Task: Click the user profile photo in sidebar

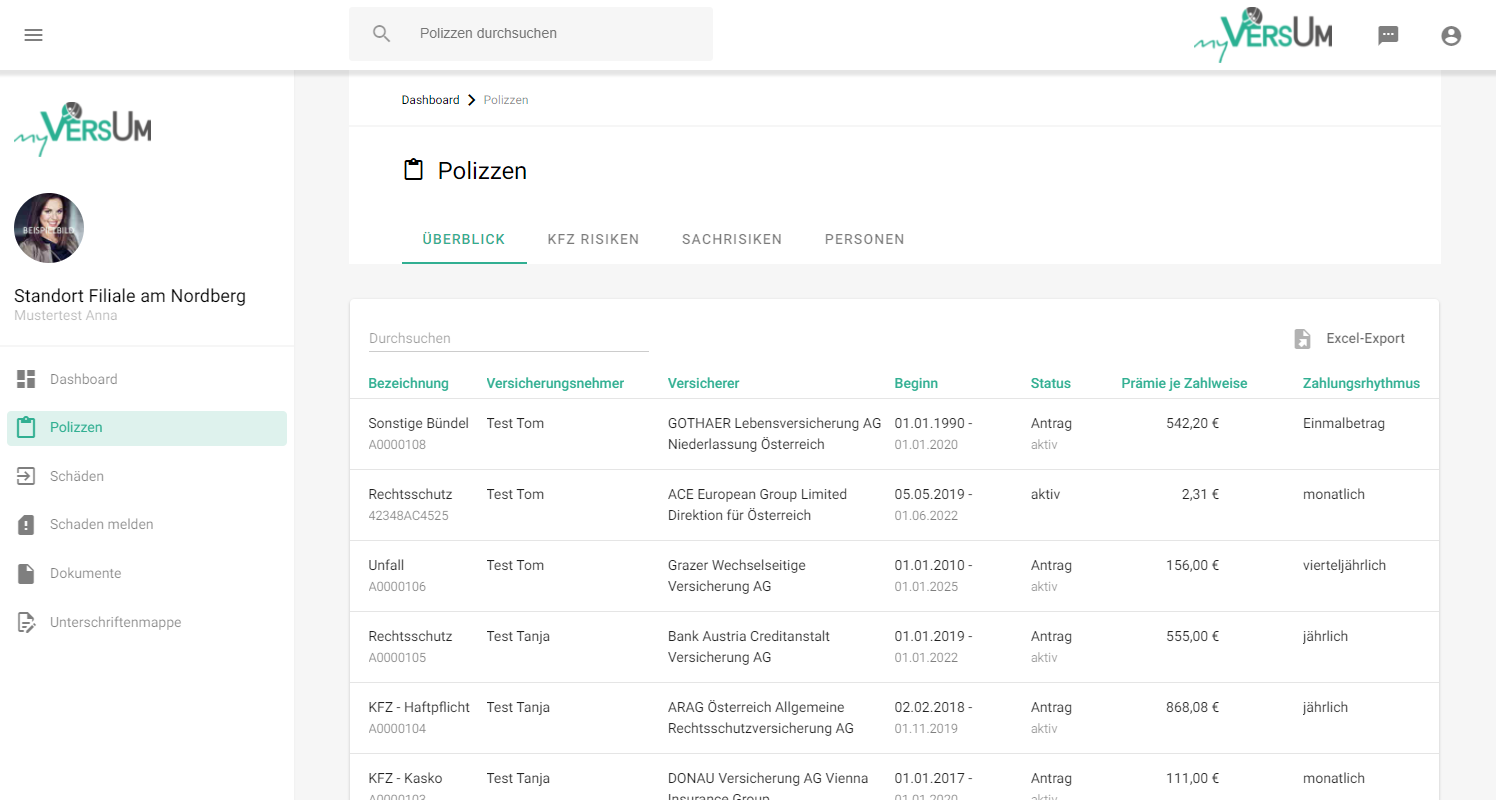Action: (49, 228)
